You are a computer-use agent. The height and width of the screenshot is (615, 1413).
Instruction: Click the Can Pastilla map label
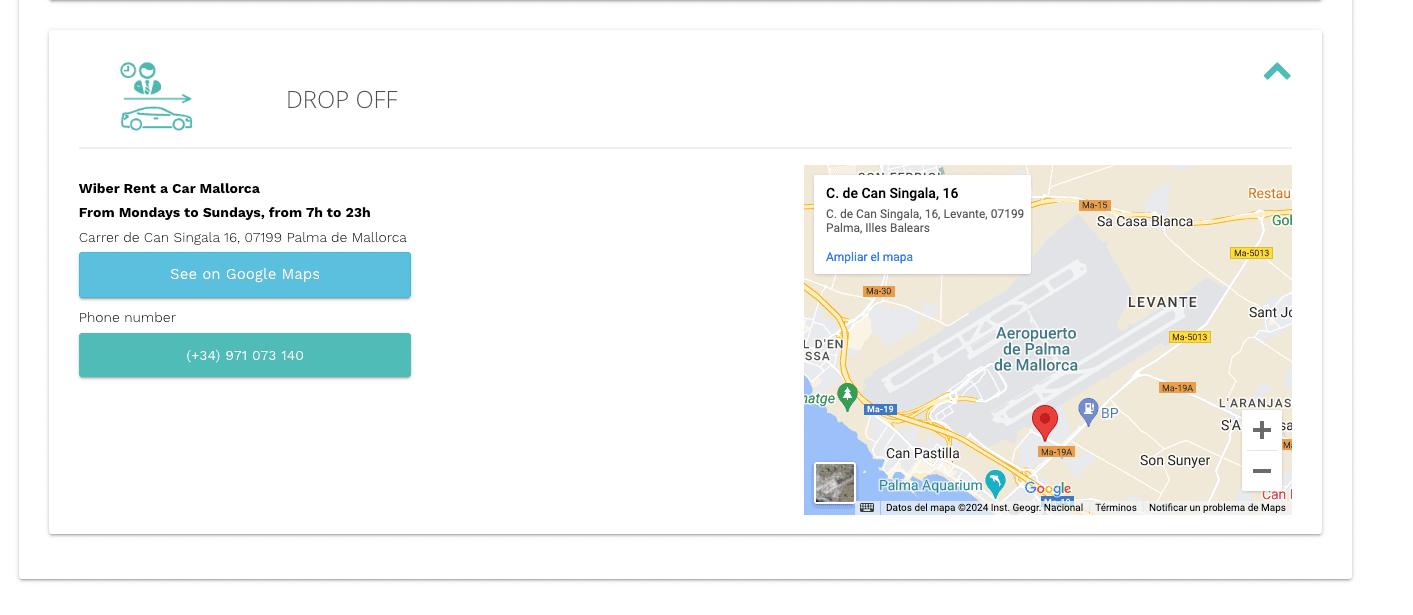click(x=922, y=453)
